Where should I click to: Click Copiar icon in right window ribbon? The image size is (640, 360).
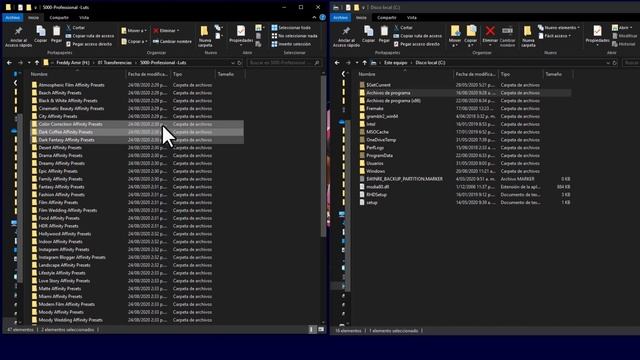(368, 34)
